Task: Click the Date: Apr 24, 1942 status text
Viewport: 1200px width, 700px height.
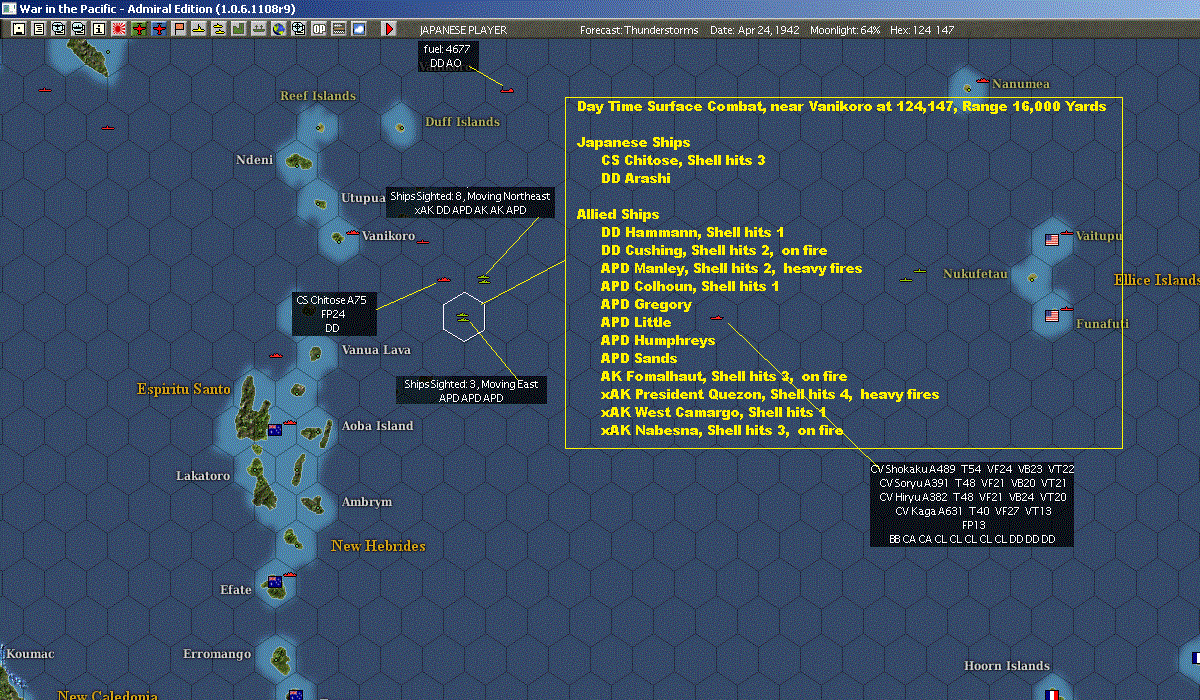Action: pos(755,30)
